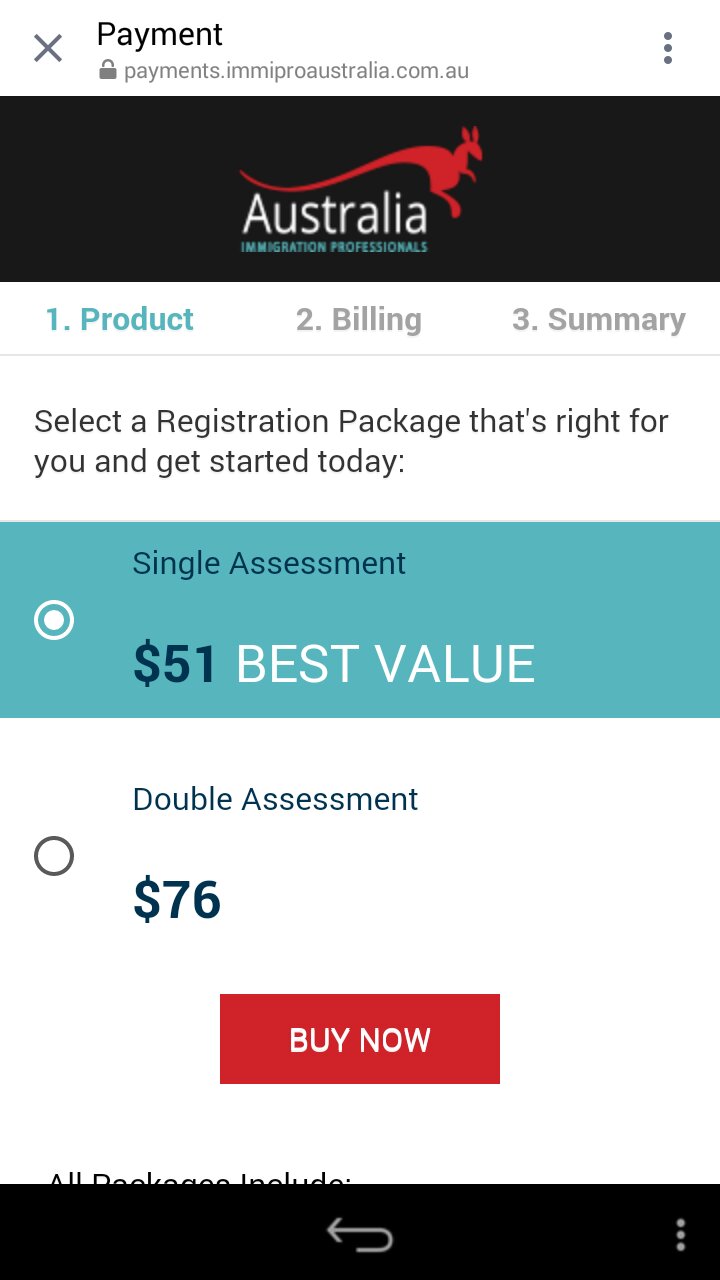Tap the $76 price of Double Assessment

click(177, 900)
